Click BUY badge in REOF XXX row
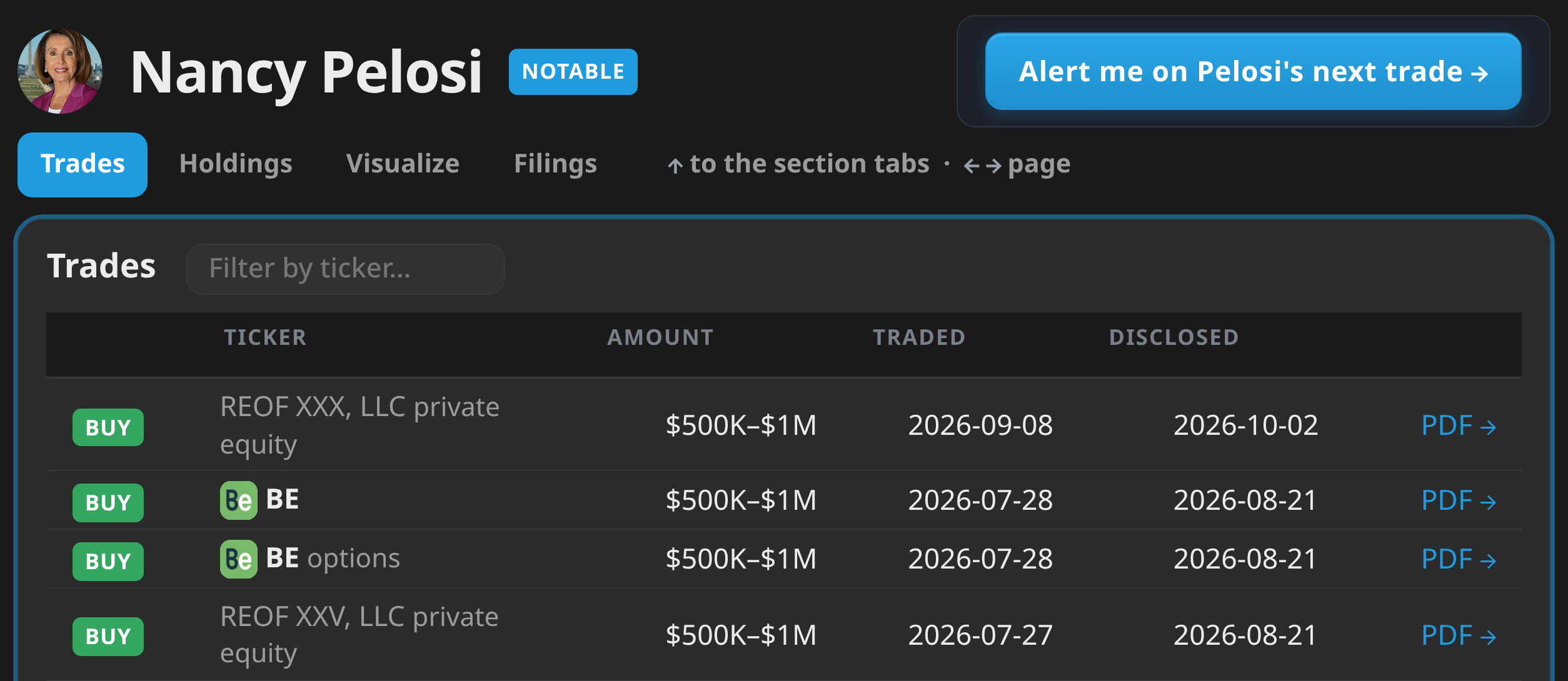Viewport: 1568px width, 681px height. (108, 427)
